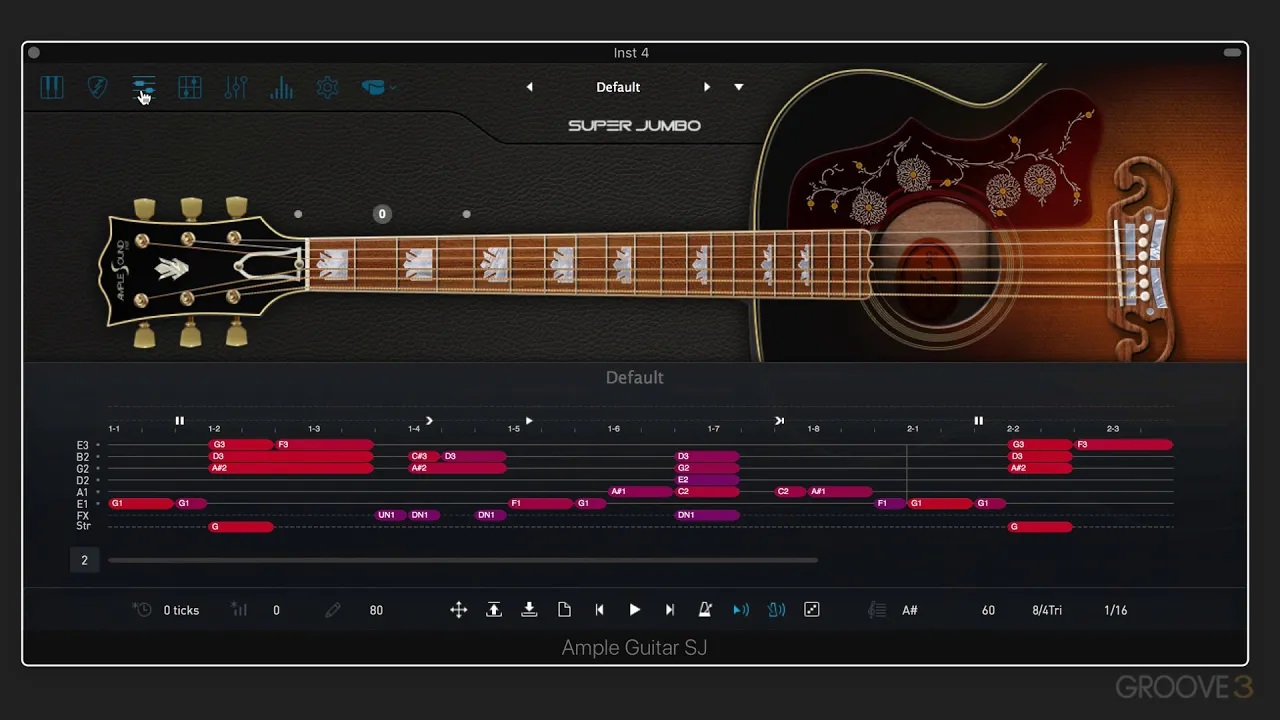
Task: Expand the chevron beside the cloud icon
Action: point(391,90)
